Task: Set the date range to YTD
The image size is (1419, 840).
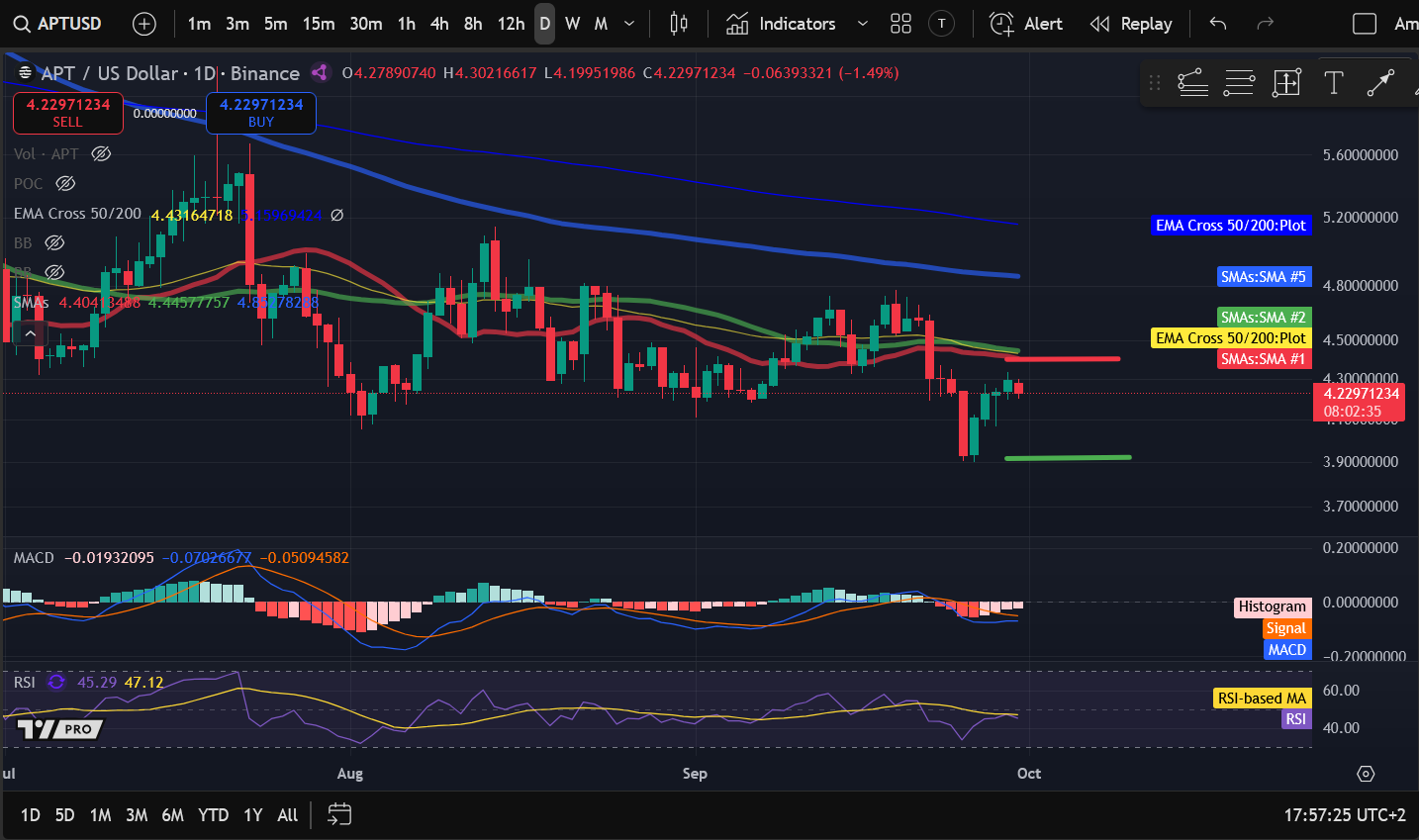Action: 213,815
